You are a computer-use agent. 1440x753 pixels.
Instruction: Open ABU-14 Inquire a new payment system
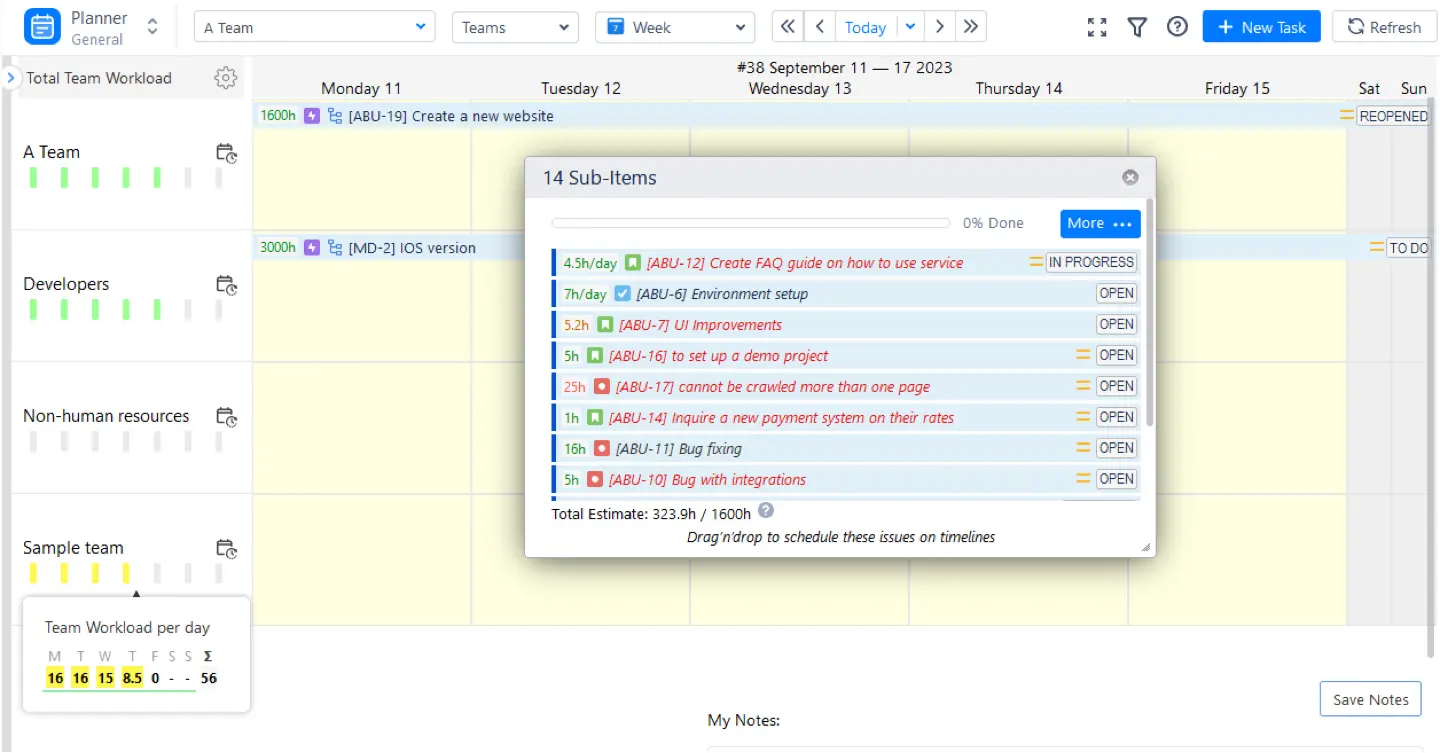click(x=782, y=418)
